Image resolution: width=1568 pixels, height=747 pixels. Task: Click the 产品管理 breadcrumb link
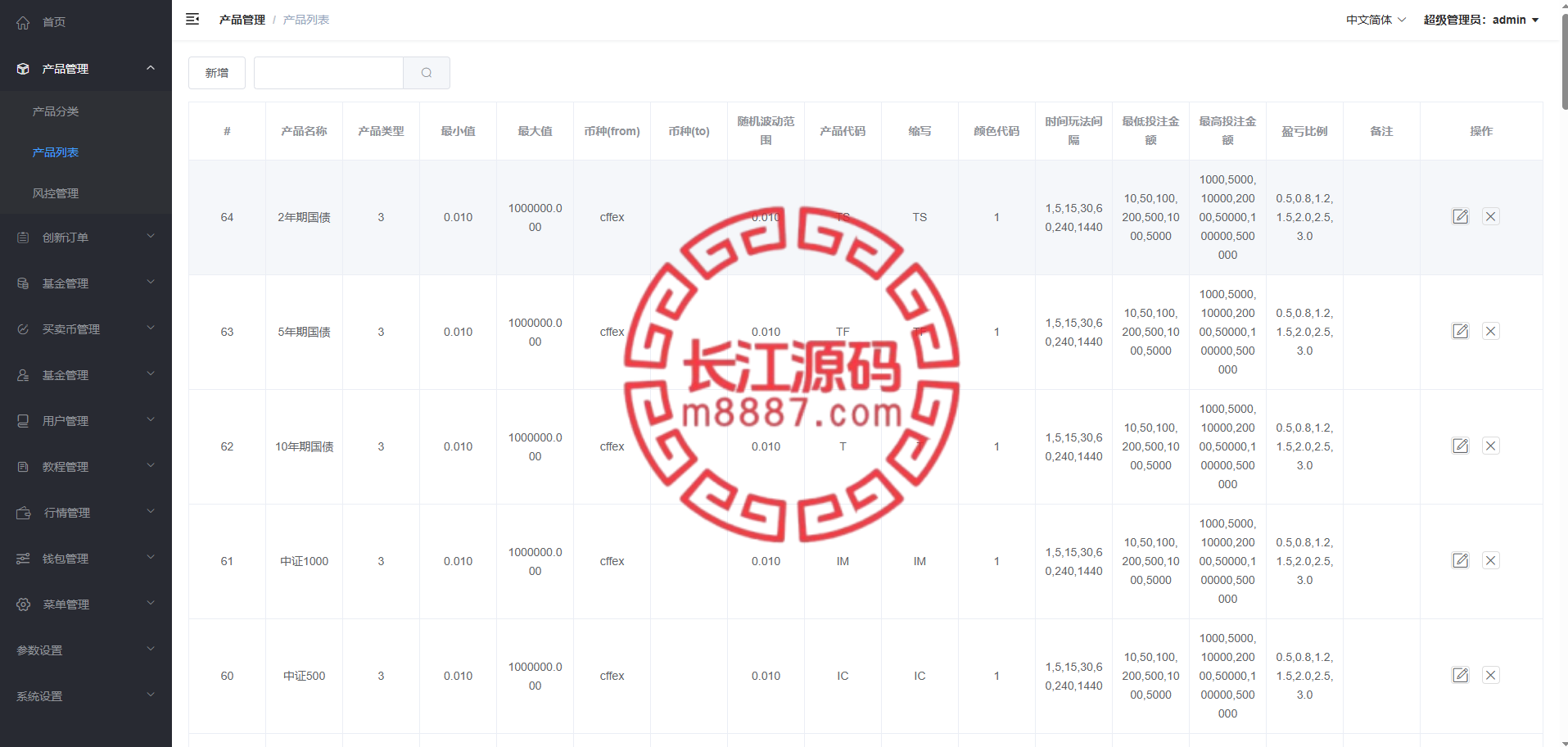coord(242,20)
